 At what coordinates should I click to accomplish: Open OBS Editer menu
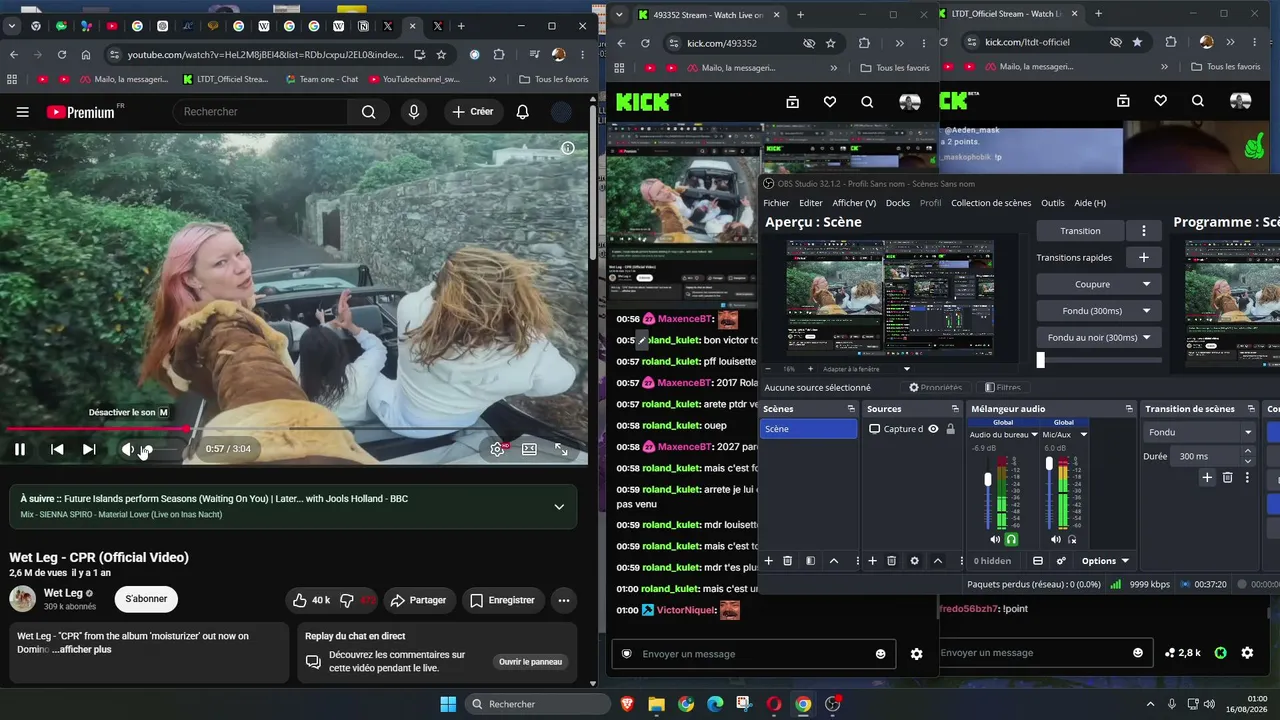pyautogui.click(x=811, y=203)
